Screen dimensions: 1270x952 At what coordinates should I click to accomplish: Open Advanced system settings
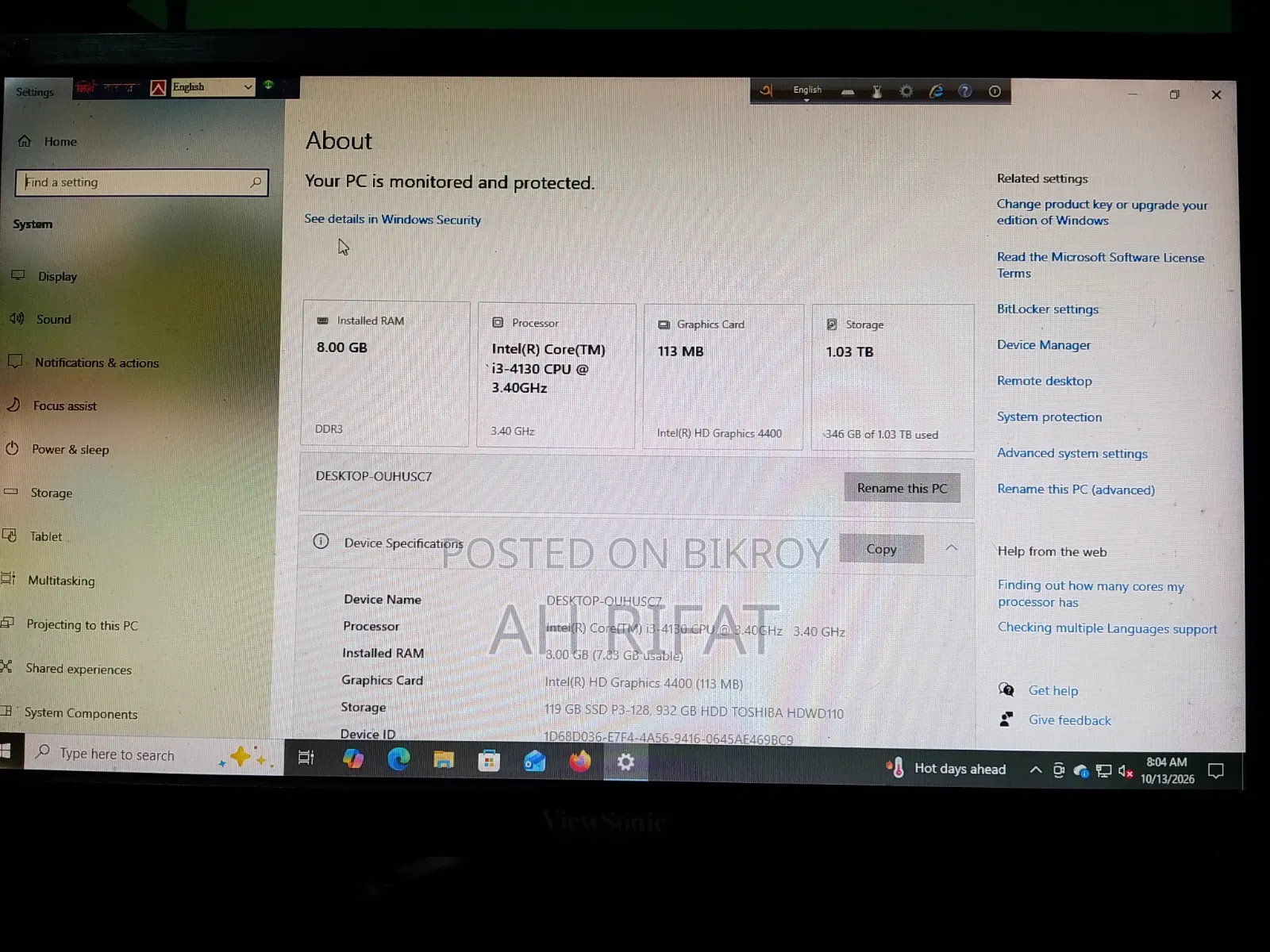tap(1072, 453)
